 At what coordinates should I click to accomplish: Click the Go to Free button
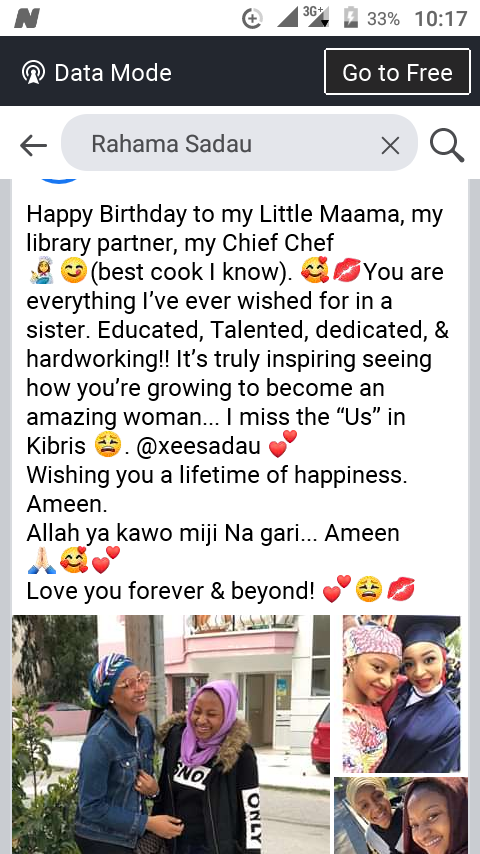pos(397,72)
